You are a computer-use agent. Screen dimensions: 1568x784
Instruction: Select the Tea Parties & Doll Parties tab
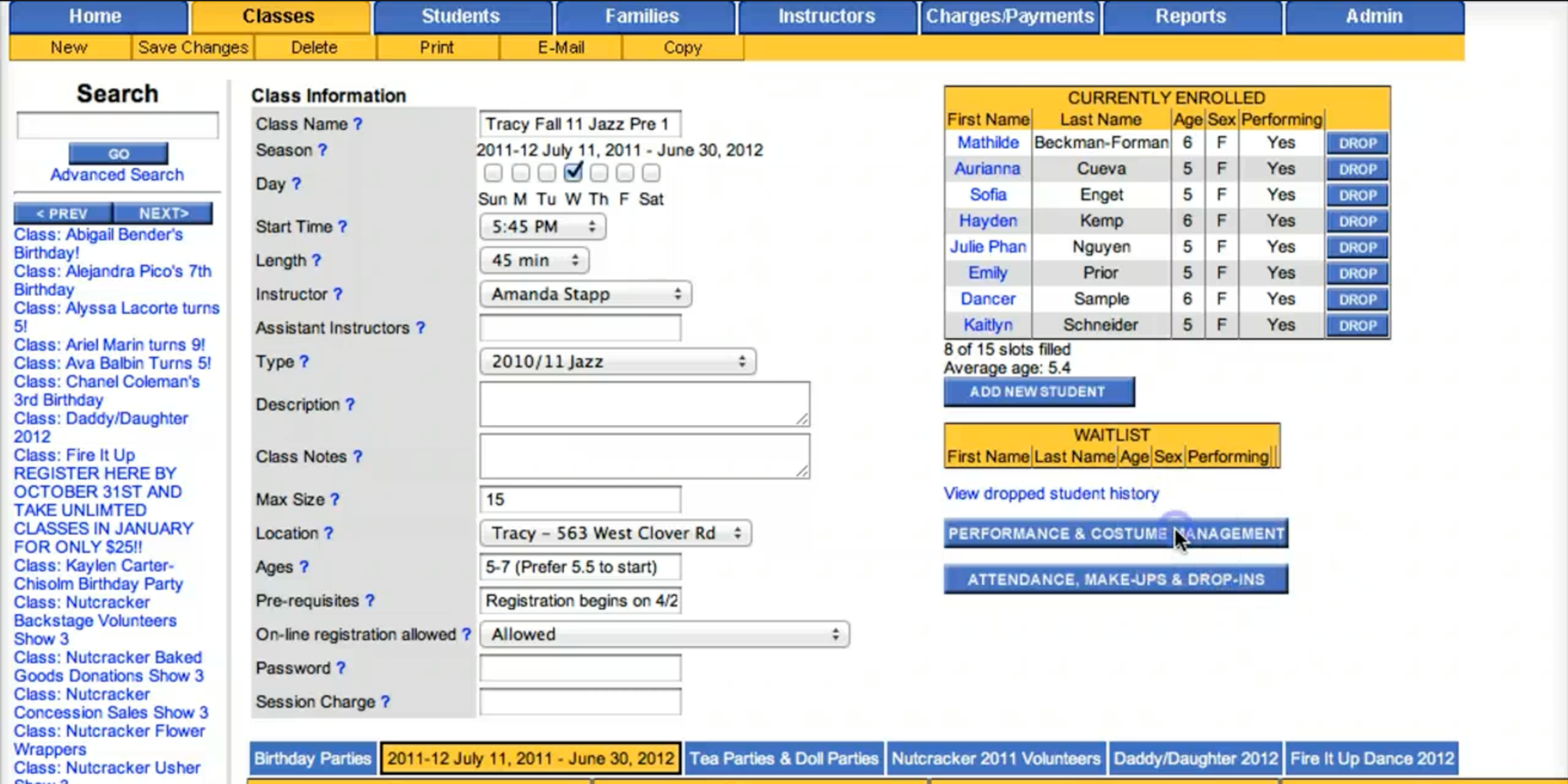pyautogui.click(x=783, y=758)
